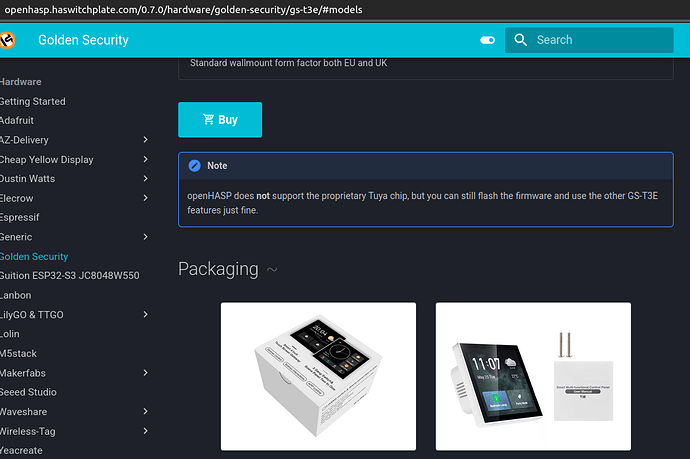Image resolution: width=690 pixels, height=459 pixels.
Task: Click the Golden Security sidebar link
Action: [x=34, y=257]
